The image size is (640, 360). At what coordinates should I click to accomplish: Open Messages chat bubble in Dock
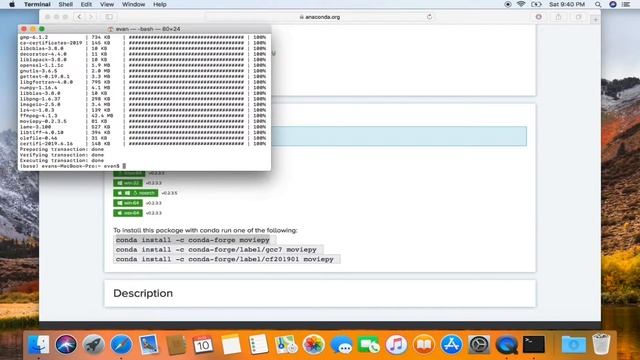pos(341,345)
